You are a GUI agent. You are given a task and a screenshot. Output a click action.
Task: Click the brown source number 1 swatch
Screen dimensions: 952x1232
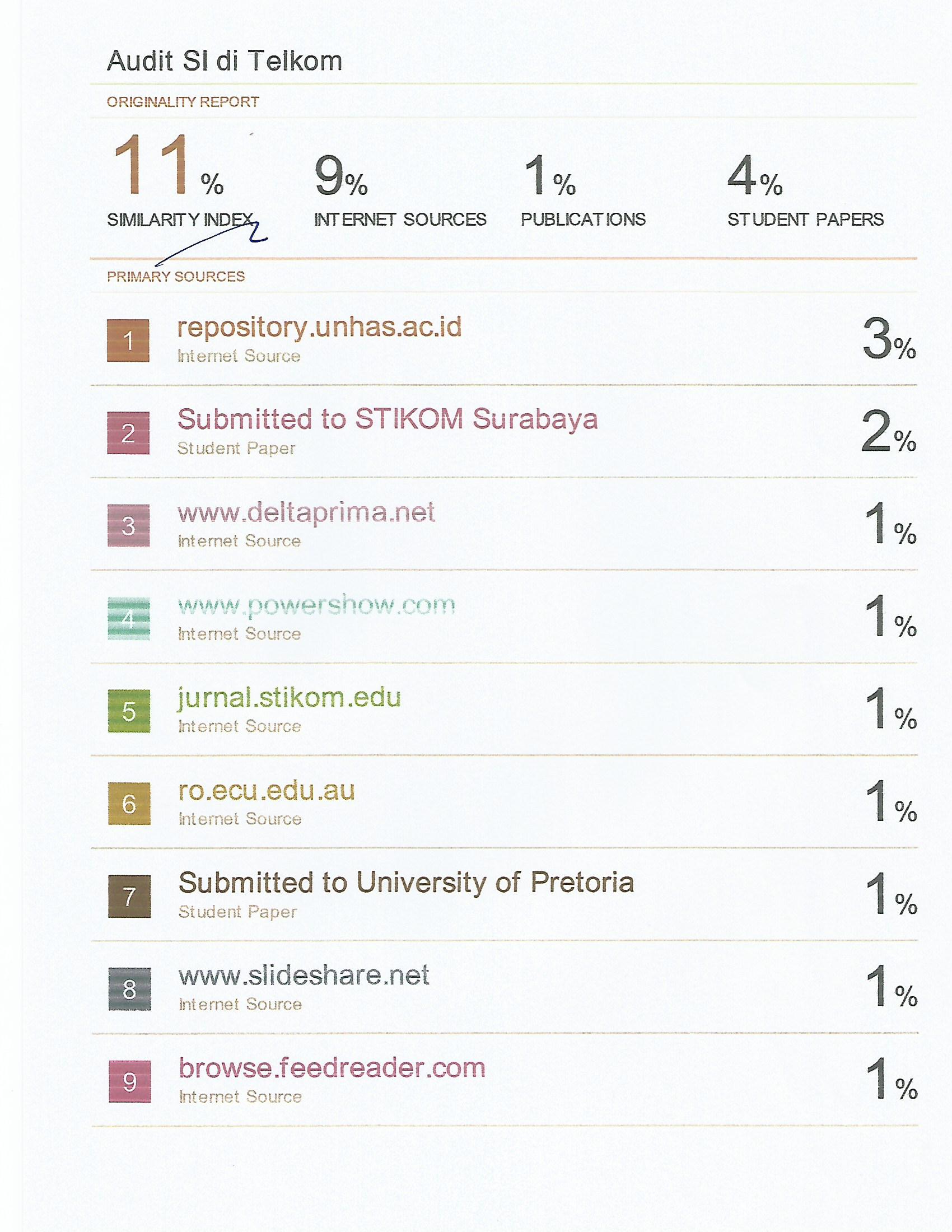point(128,340)
